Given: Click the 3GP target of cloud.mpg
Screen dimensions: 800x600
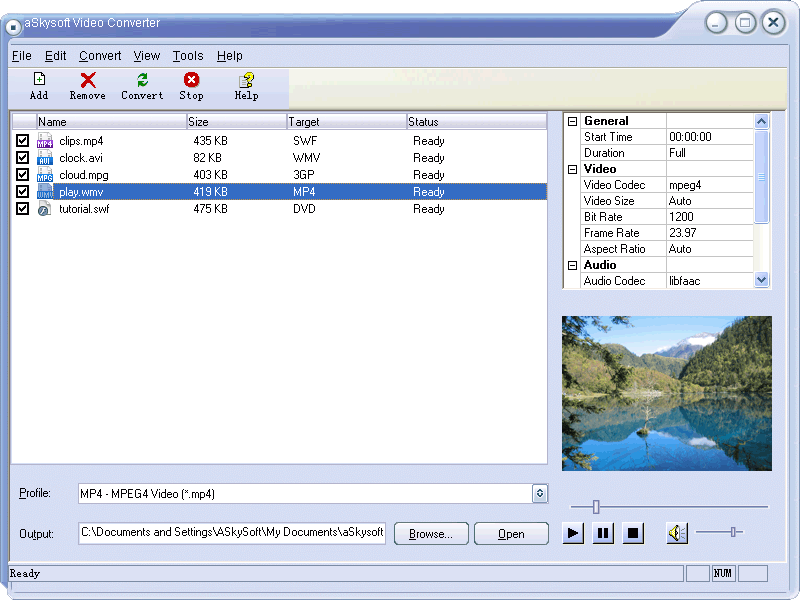Looking at the screenshot, I should [x=304, y=174].
